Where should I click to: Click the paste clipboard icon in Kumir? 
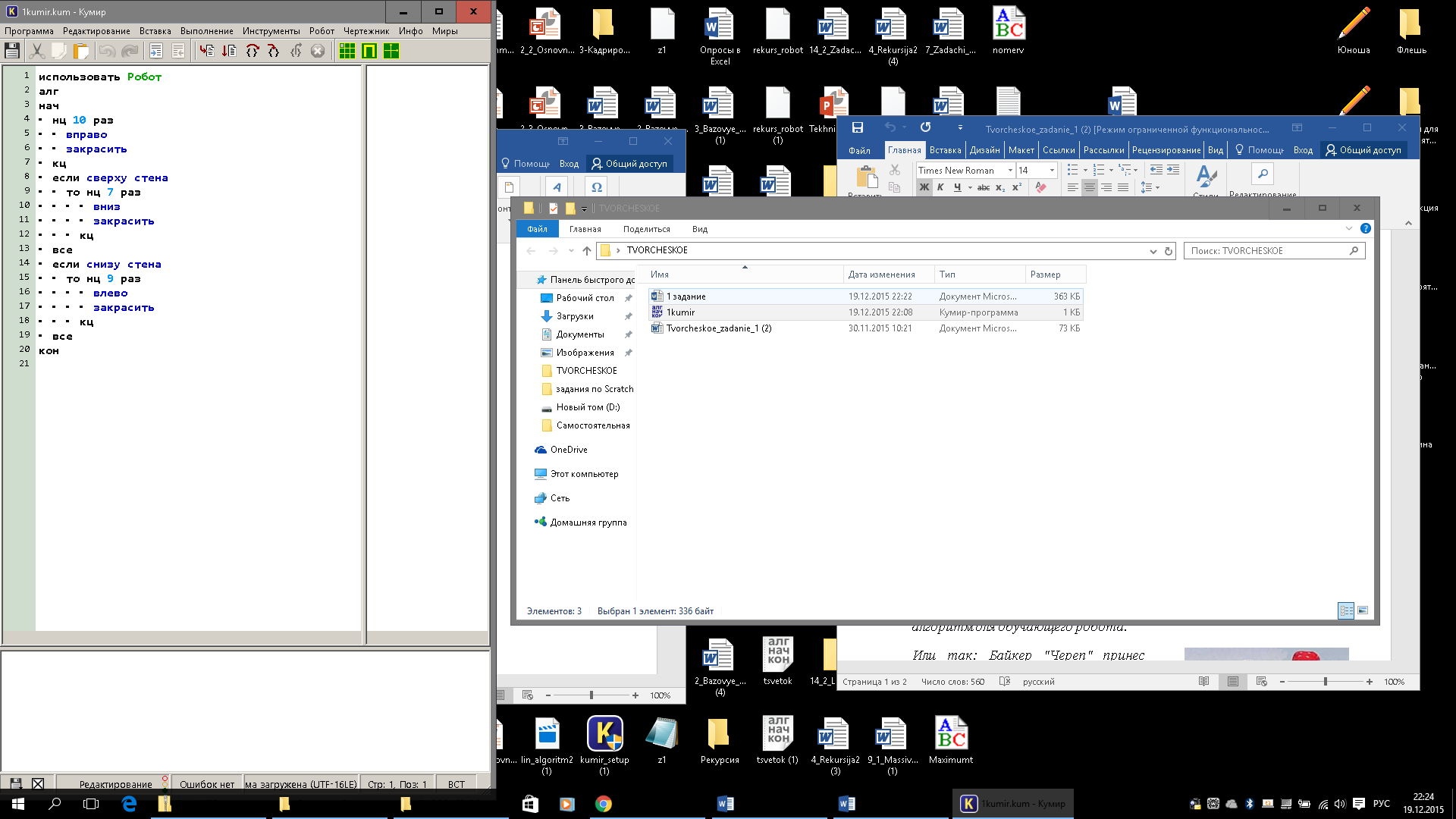[81, 51]
